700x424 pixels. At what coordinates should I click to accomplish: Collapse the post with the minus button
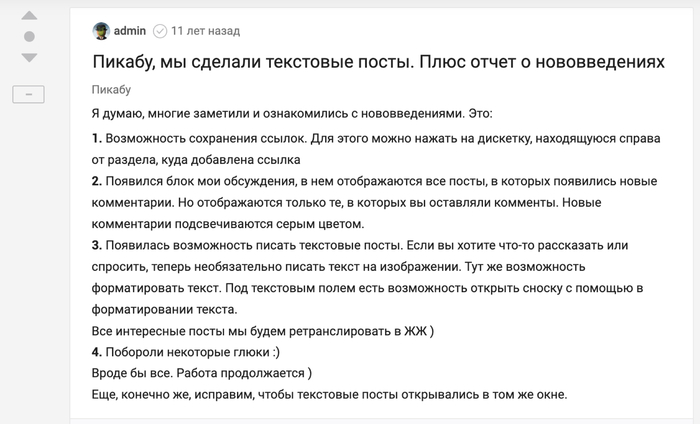[x=28, y=94]
